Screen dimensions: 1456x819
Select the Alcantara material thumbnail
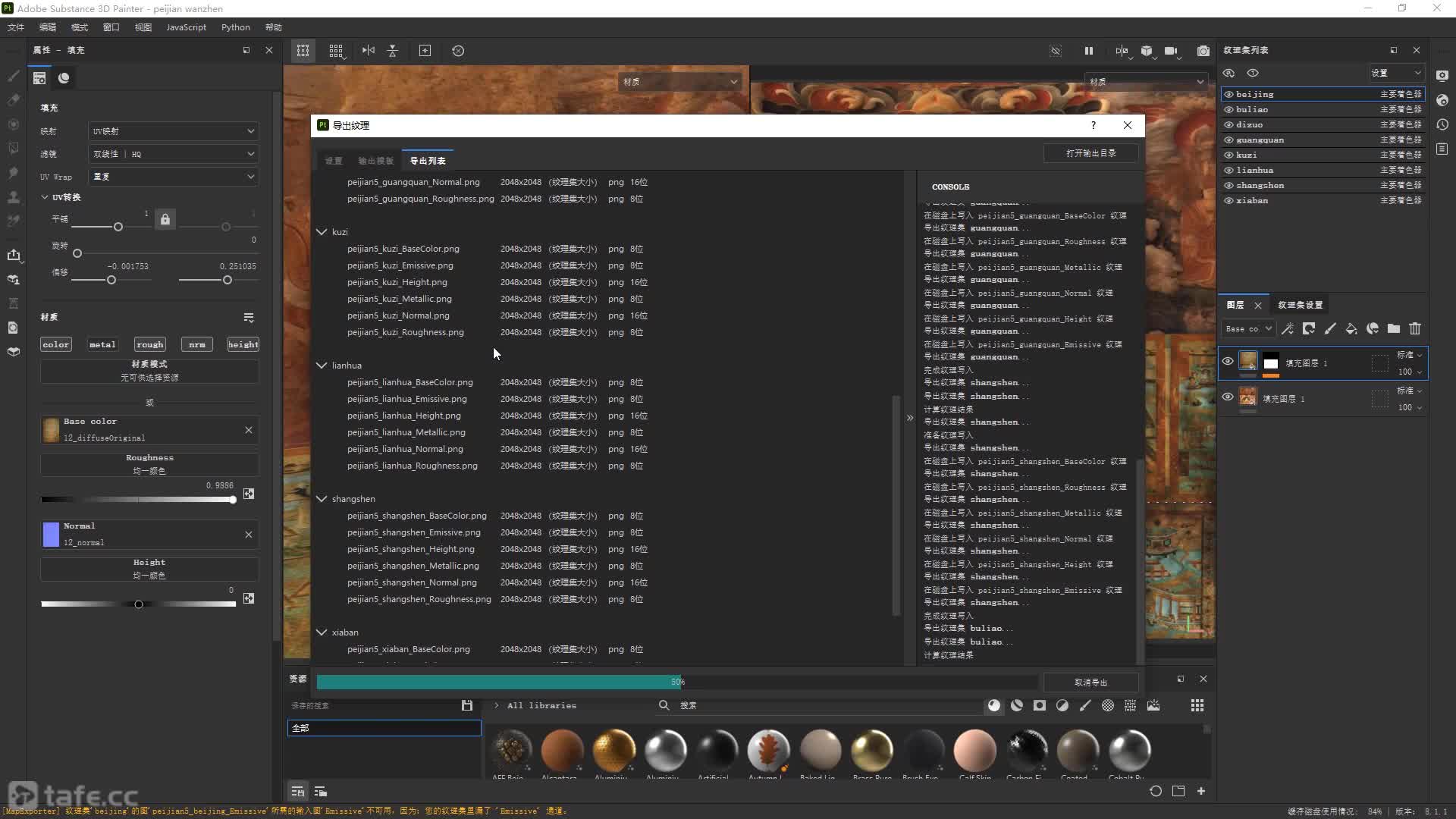point(562,750)
